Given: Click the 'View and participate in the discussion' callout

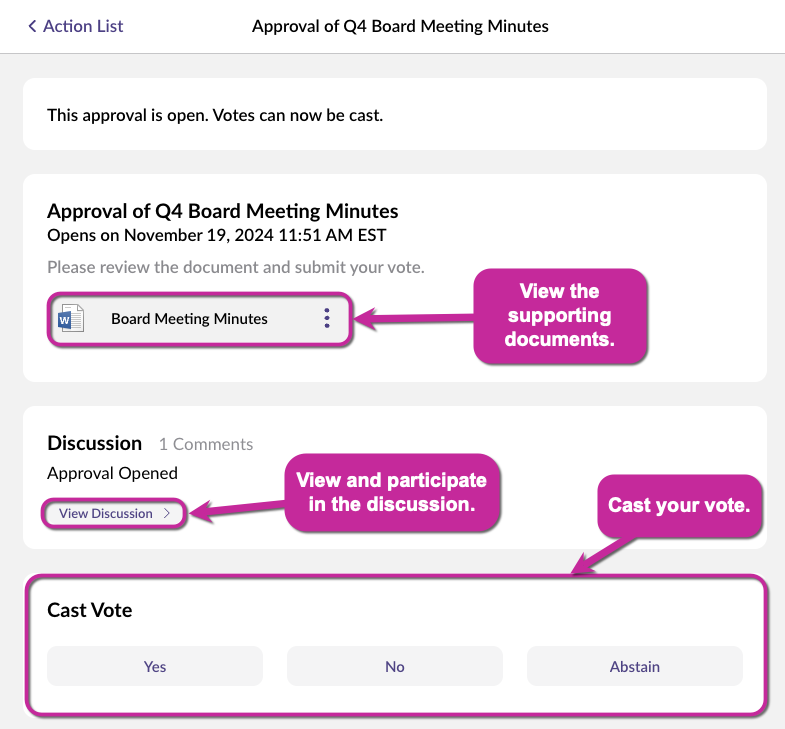Looking at the screenshot, I should coord(391,492).
